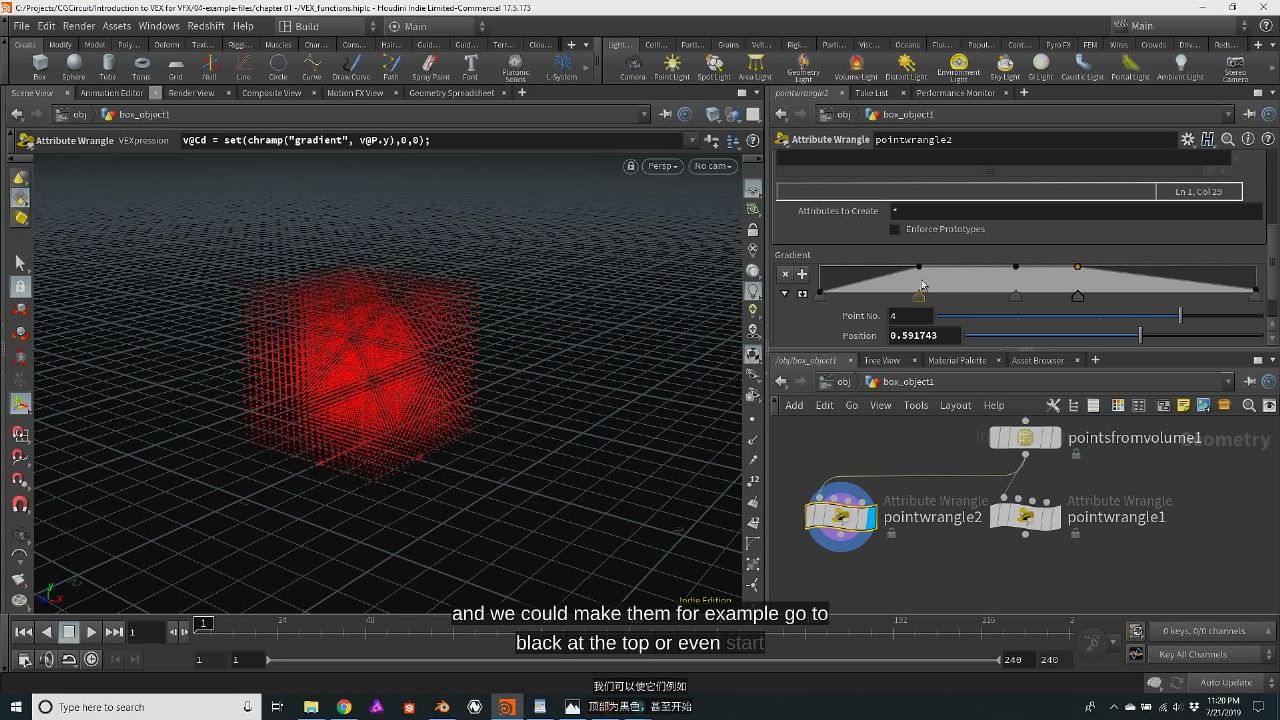The height and width of the screenshot is (720, 1280).
Task: Select the pointwrangle1 node
Action: point(1025,517)
